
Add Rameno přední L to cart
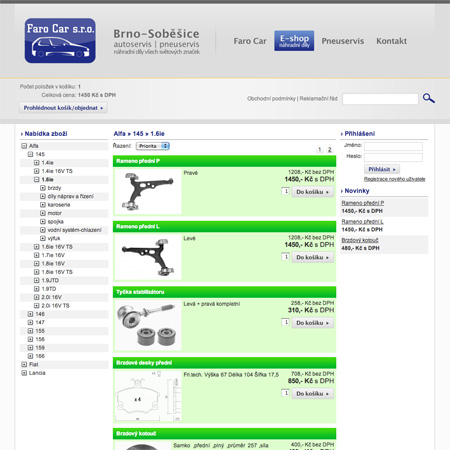coord(312,257)
